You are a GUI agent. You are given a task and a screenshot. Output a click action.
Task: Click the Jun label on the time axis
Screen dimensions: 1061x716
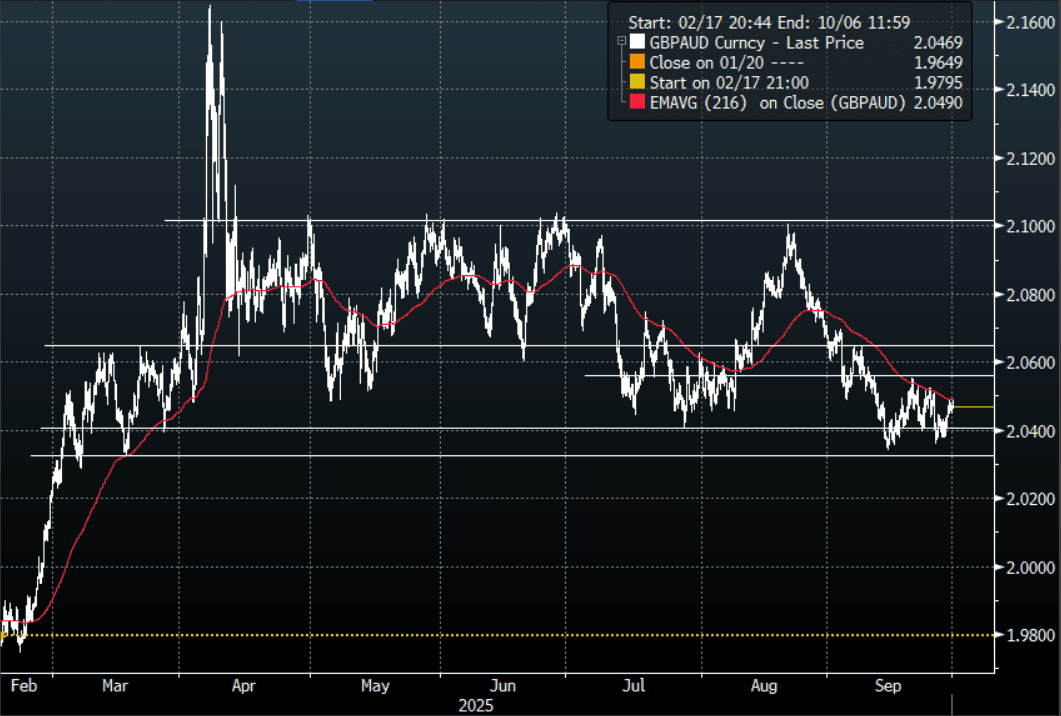pyautogui.click(x=504, y=687)
